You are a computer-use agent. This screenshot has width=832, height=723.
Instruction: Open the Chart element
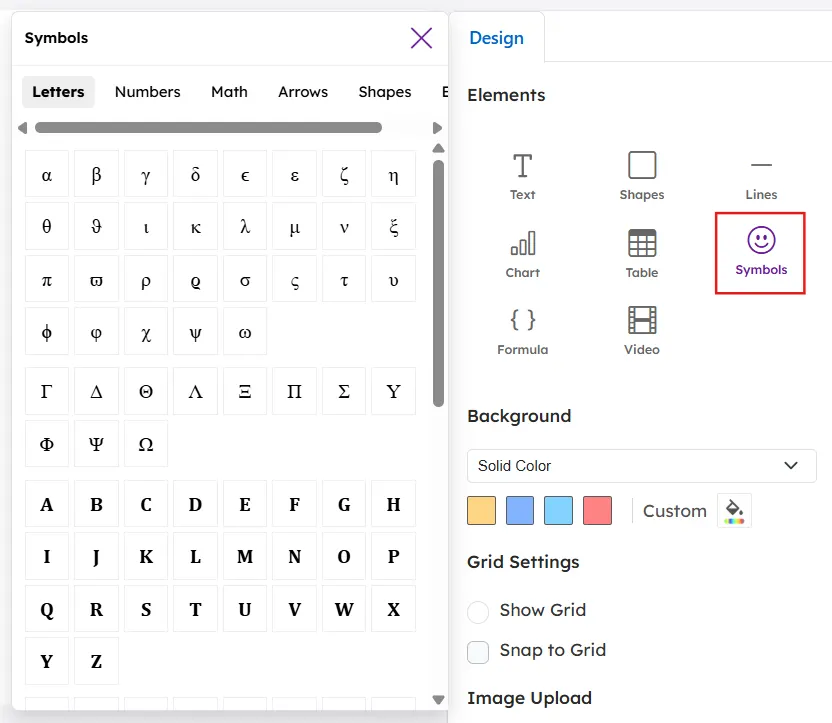(x=522, y=252)
